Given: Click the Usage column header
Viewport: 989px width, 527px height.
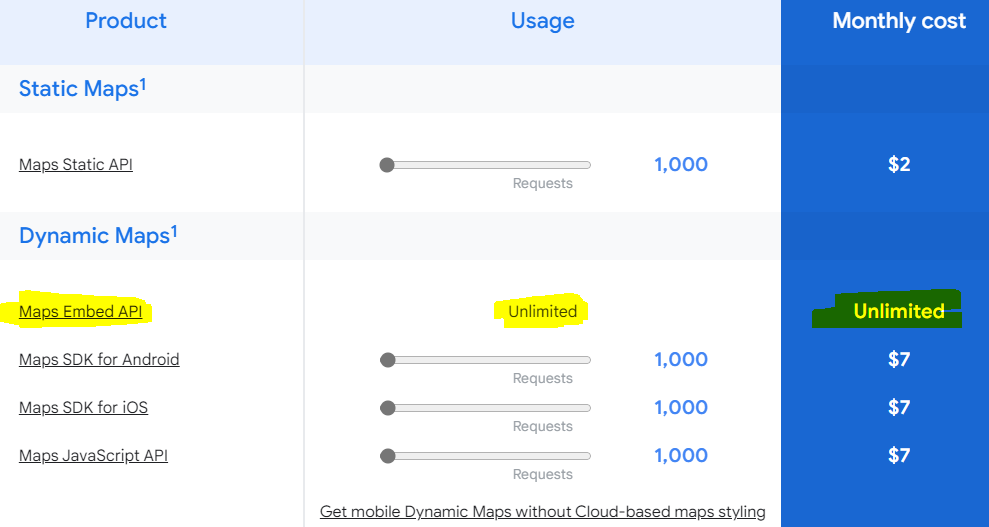Looking at the screenshot, I should click(x=542, y=21).
